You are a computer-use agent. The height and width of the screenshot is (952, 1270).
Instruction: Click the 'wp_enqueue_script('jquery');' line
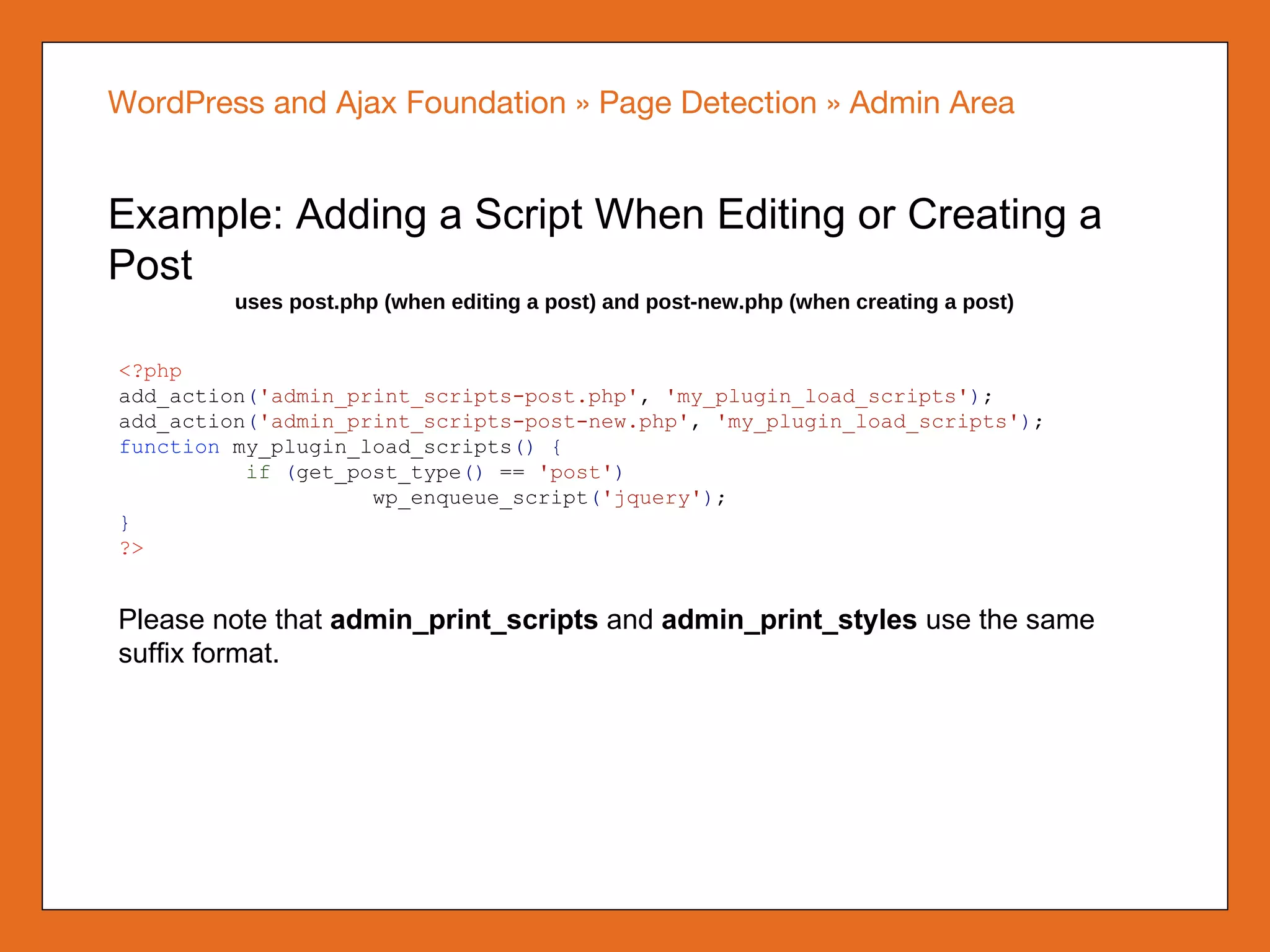click(549, 498)
